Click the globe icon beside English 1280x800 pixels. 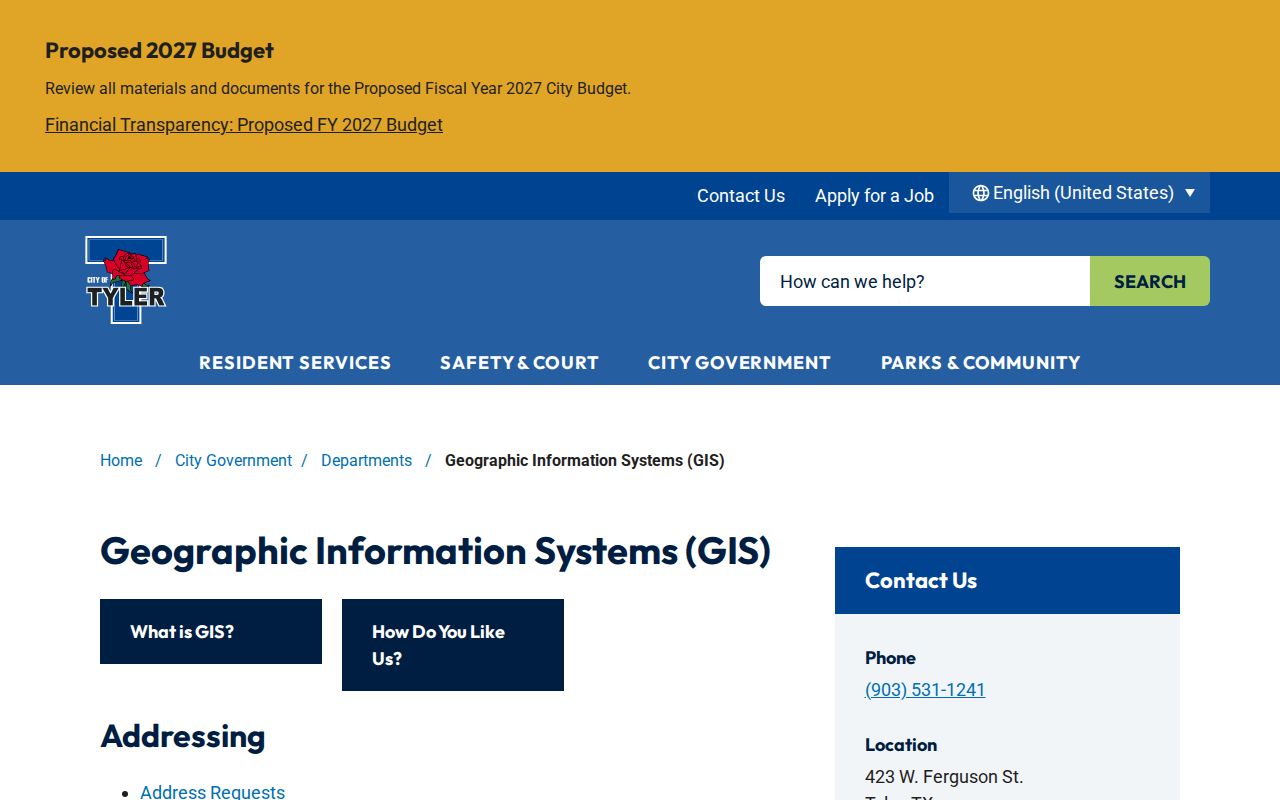tap(981, 193)
